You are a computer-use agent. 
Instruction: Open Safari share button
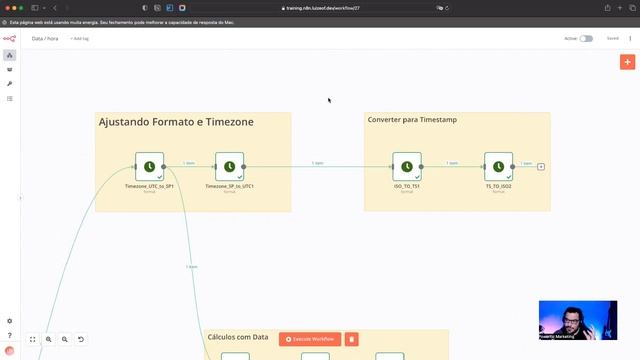(x=607, y=8)
